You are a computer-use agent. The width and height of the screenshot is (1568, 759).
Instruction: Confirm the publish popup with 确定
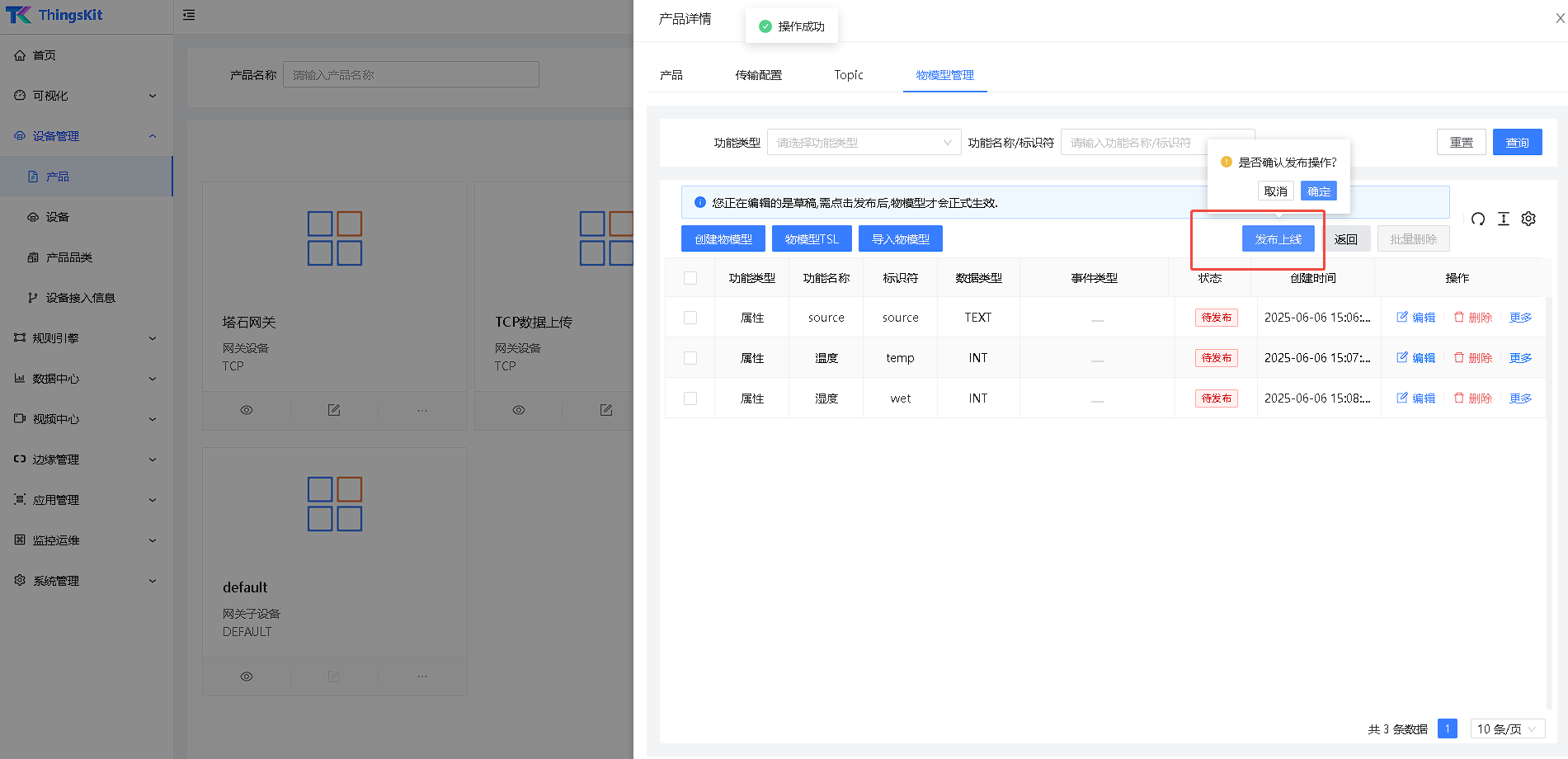[x=1318, y=191]
